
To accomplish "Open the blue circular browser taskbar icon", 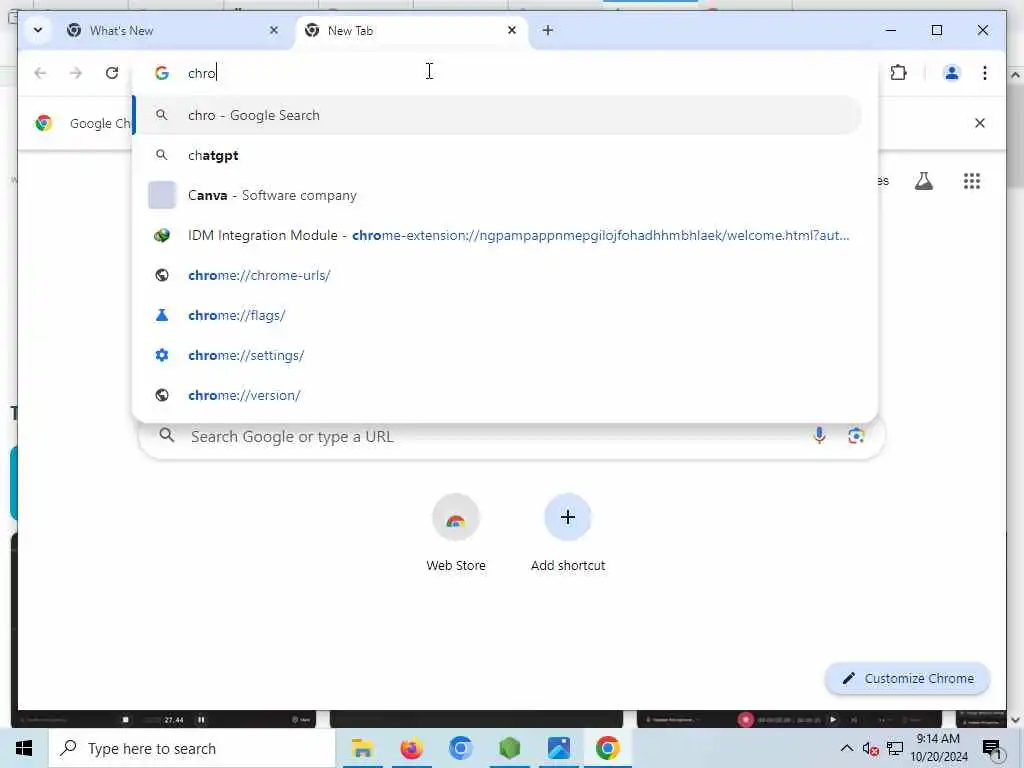I will click(460, 748).
